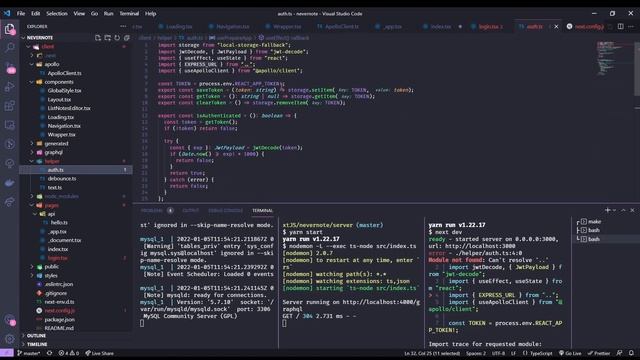Open the Search view in activity bar
The width and height of the screenshot is (640, 360).
click(x=9, y=48)
